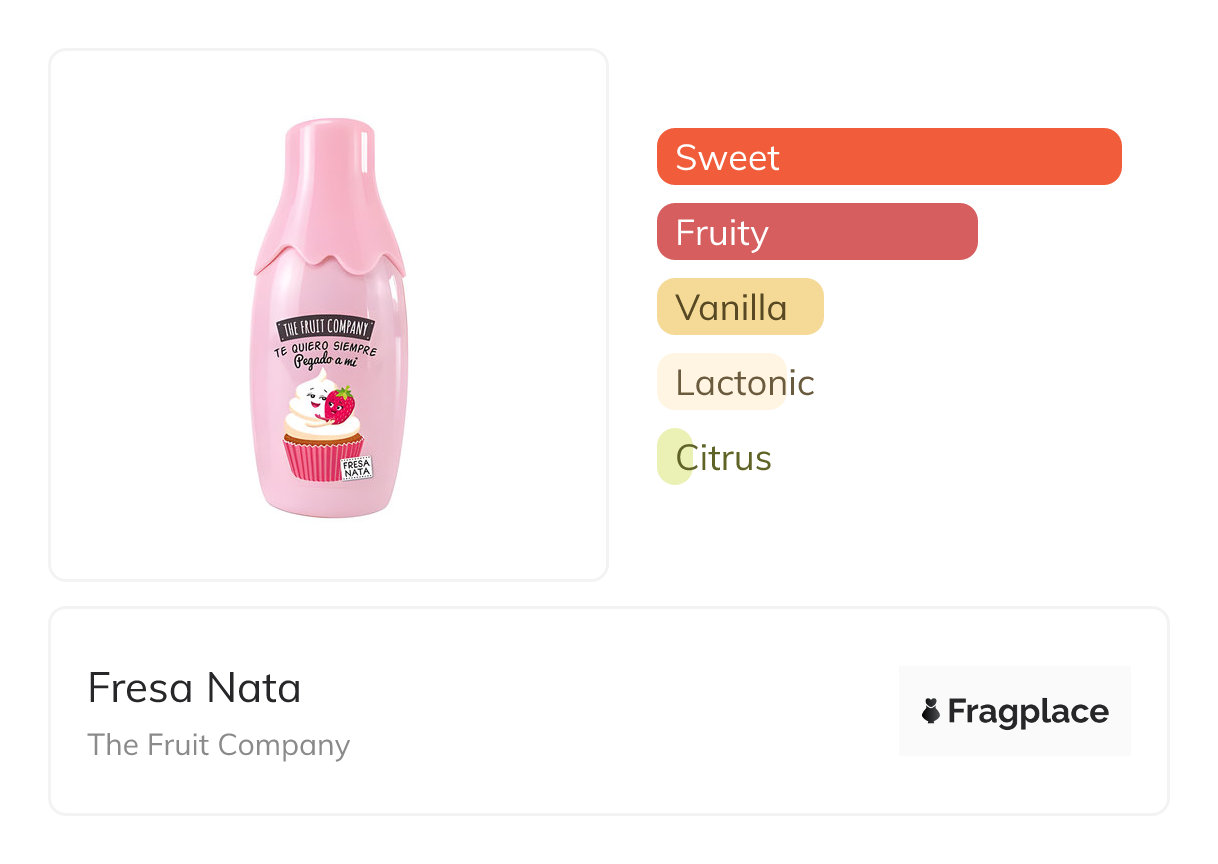Select the Fruity accord bar
Screen dimensions: 1218x864
pyautogui.click(x=817, y=232)
